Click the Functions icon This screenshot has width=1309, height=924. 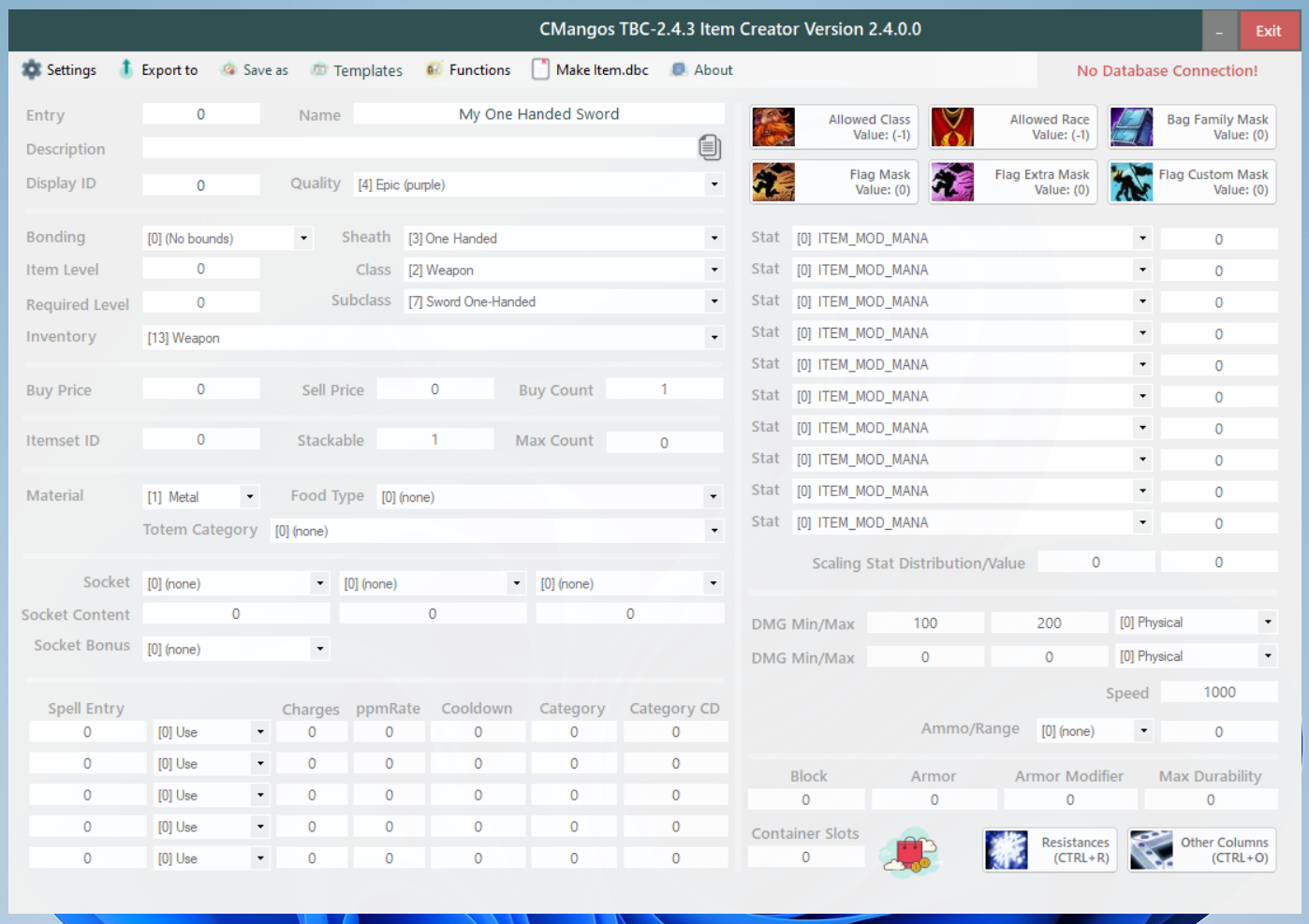pos(434,69)
